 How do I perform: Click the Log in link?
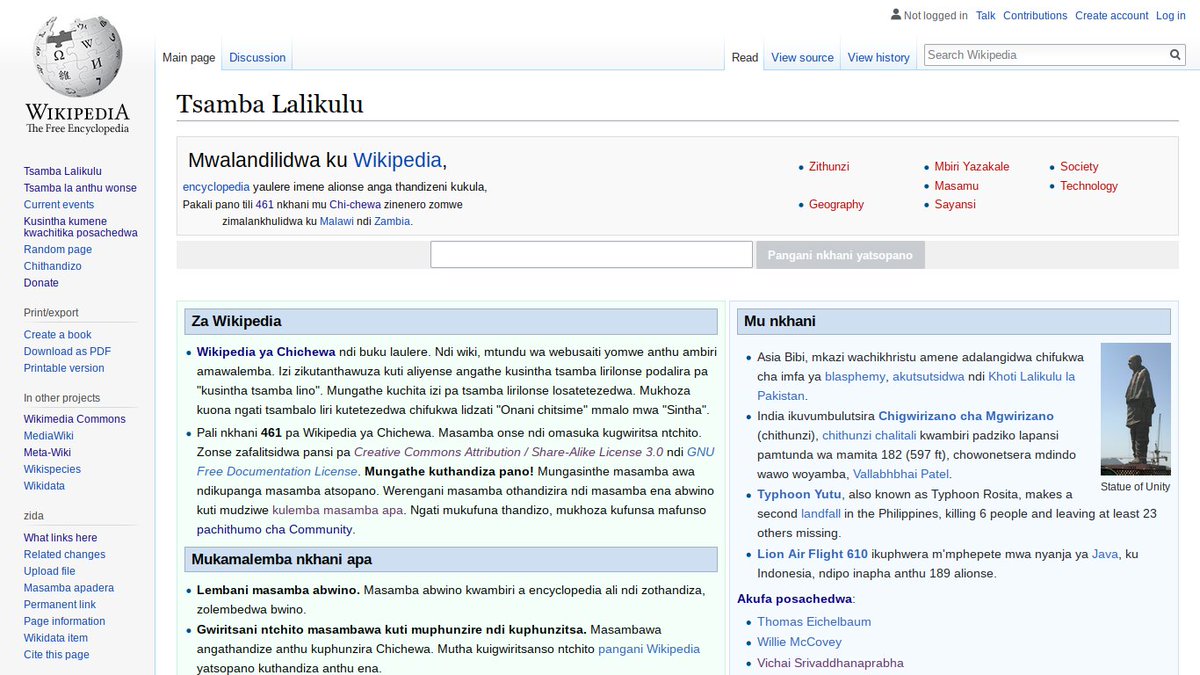(1171, 15)
